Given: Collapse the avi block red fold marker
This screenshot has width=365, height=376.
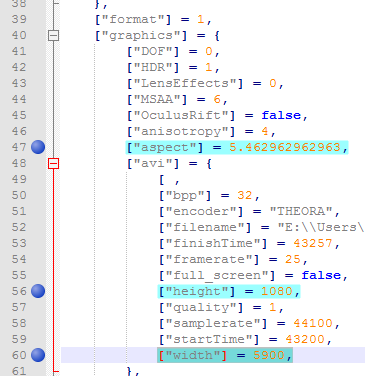Looking at the screenshot, I should click(x=53, y=163).
